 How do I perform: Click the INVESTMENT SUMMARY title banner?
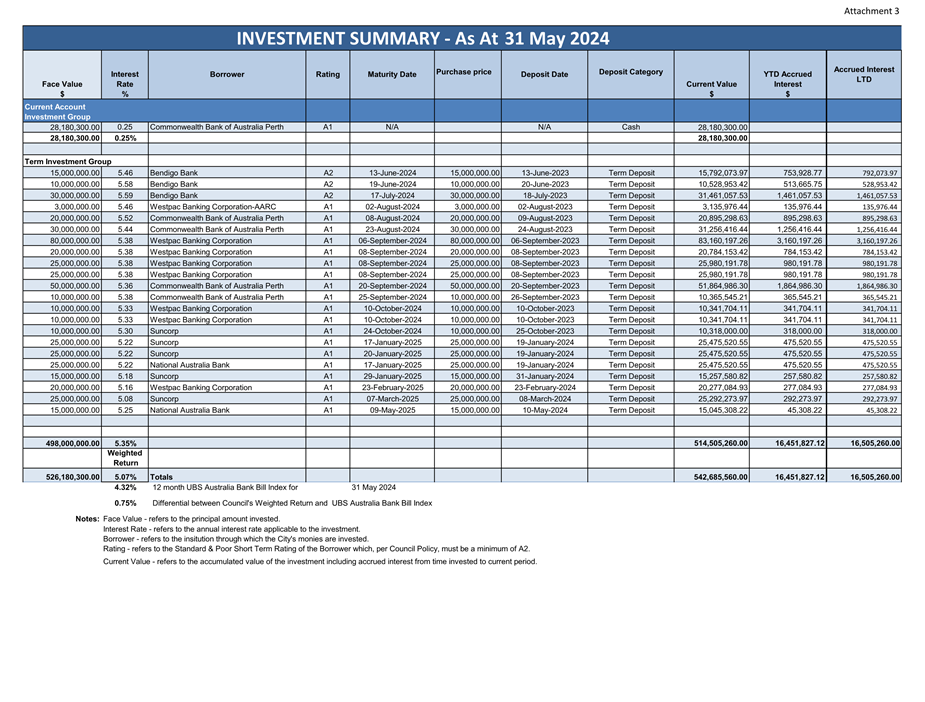pyautogui.click(x=462, y=38)
